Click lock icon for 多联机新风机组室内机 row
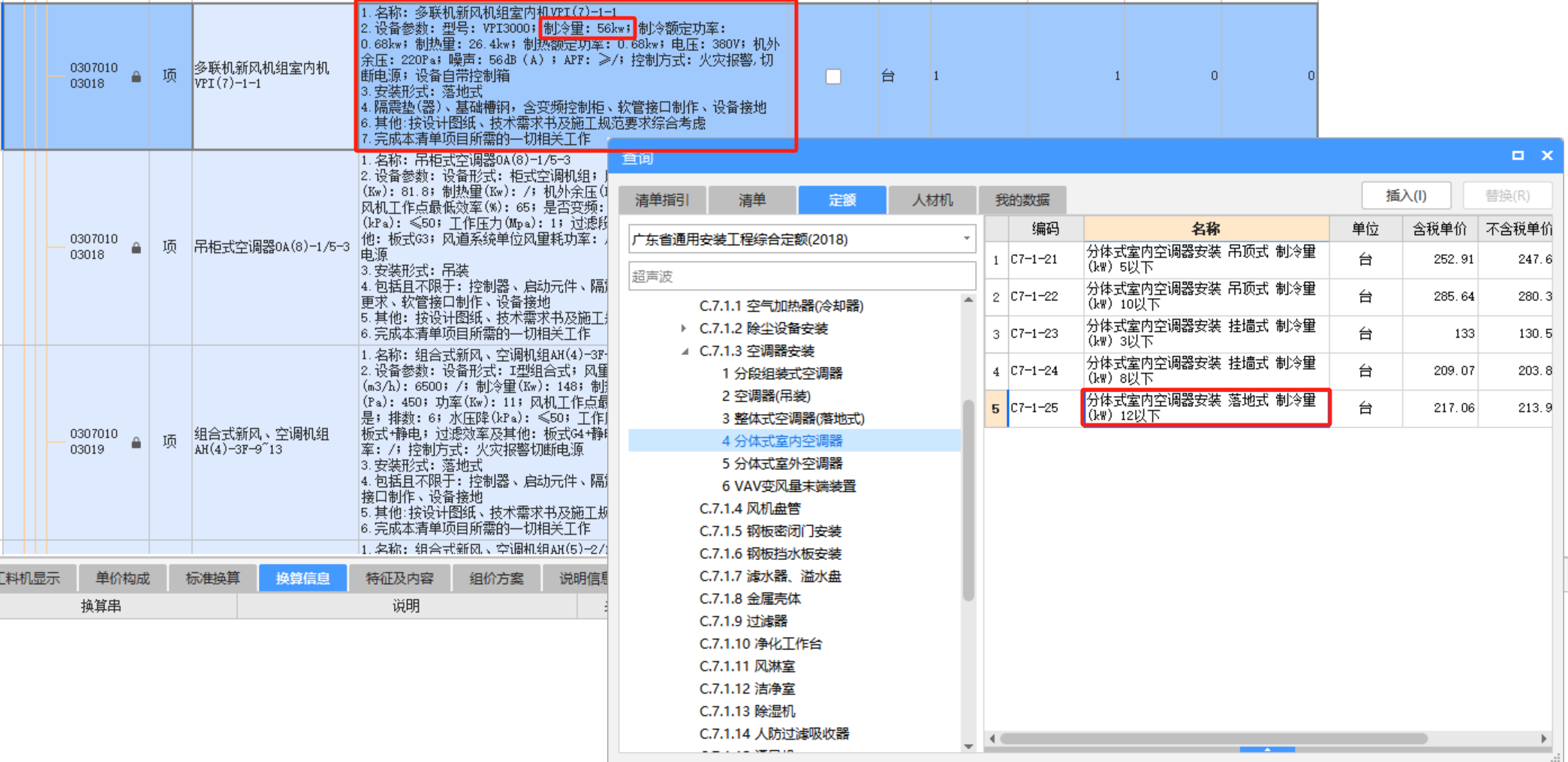Viewport: 1568px width, 762px height. pos(136,77)
